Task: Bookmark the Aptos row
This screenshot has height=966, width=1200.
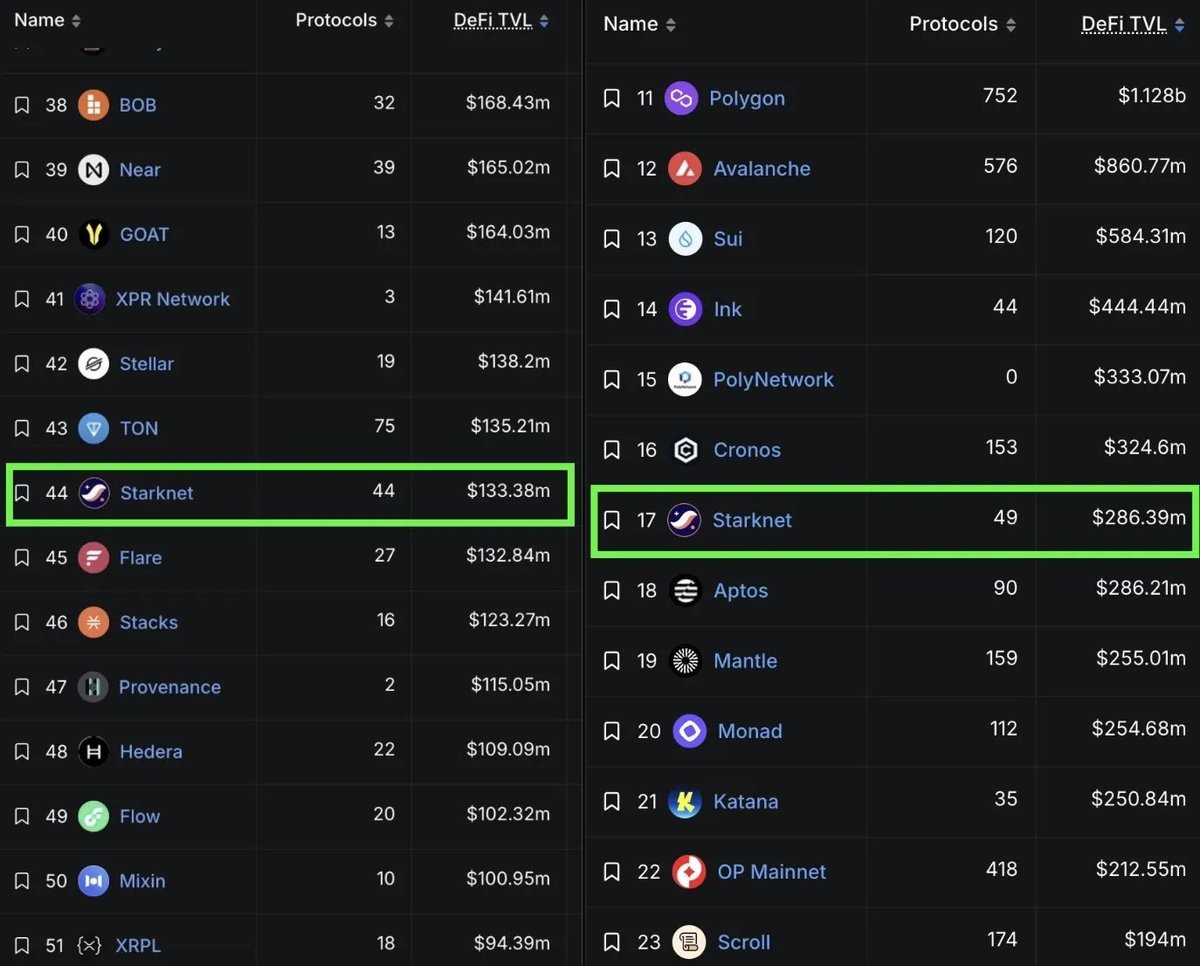Action: pos(612,591)
